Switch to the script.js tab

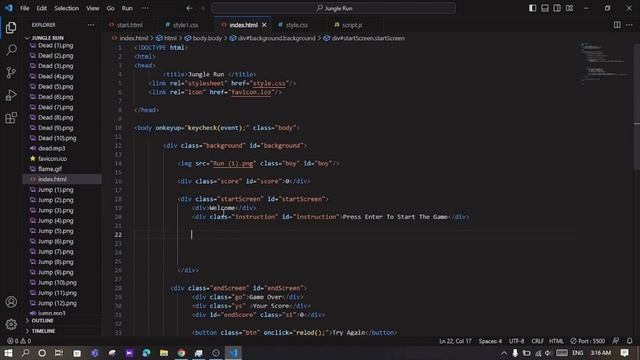point(352,25)
